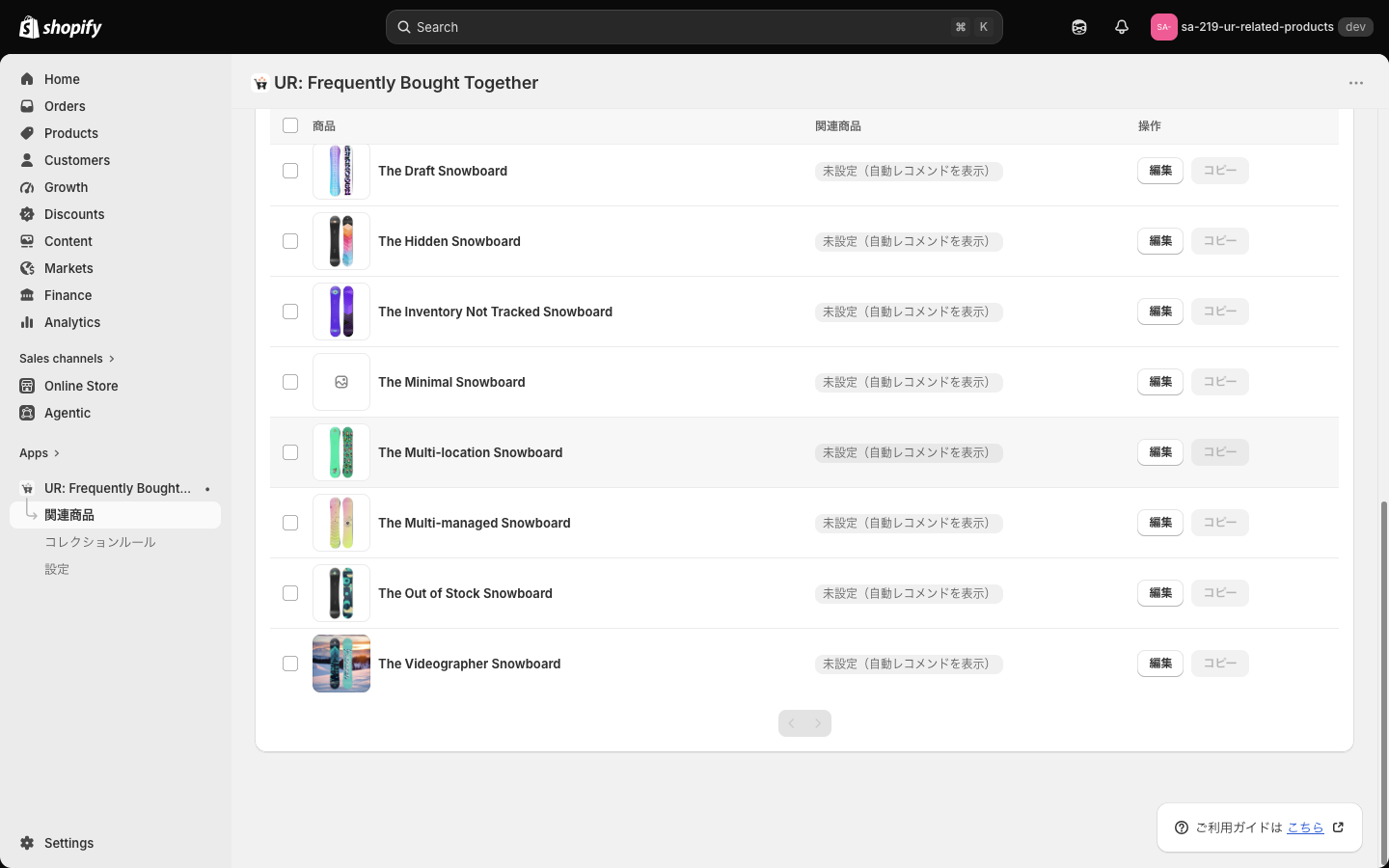Tick The Multi-managed Snowboard checkbox
This screenshot has width=1389, height=868.
click(290, 523)
